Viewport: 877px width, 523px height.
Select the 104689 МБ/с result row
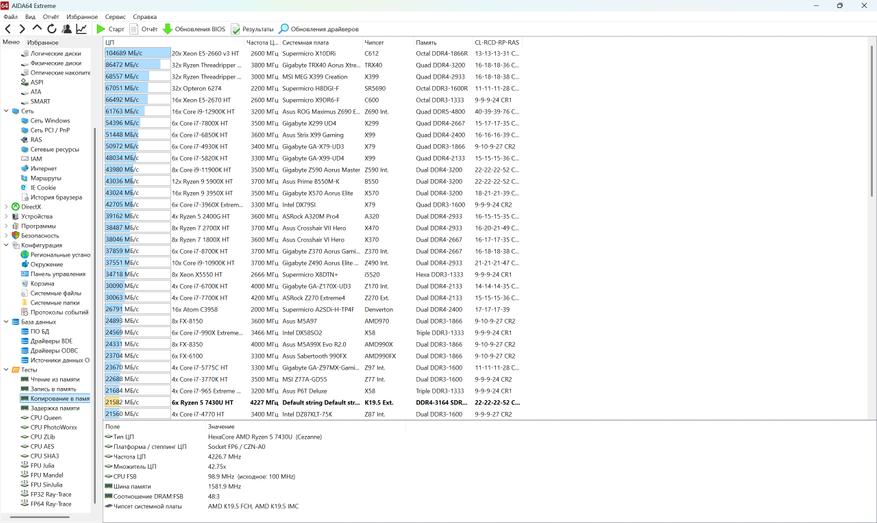point(312,54)
